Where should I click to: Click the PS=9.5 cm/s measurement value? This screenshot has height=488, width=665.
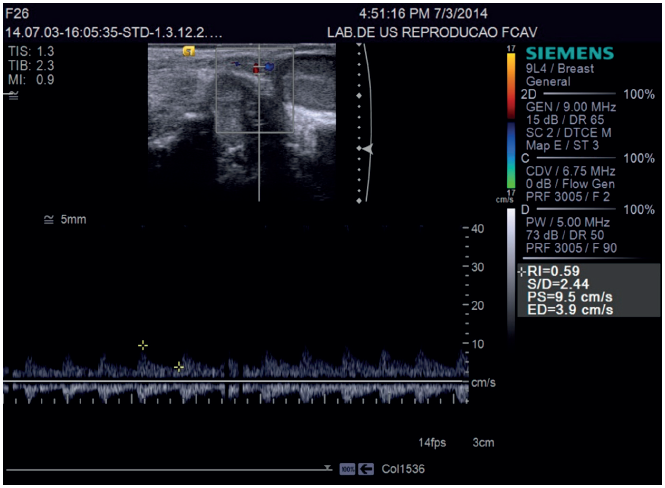(570, 297)
